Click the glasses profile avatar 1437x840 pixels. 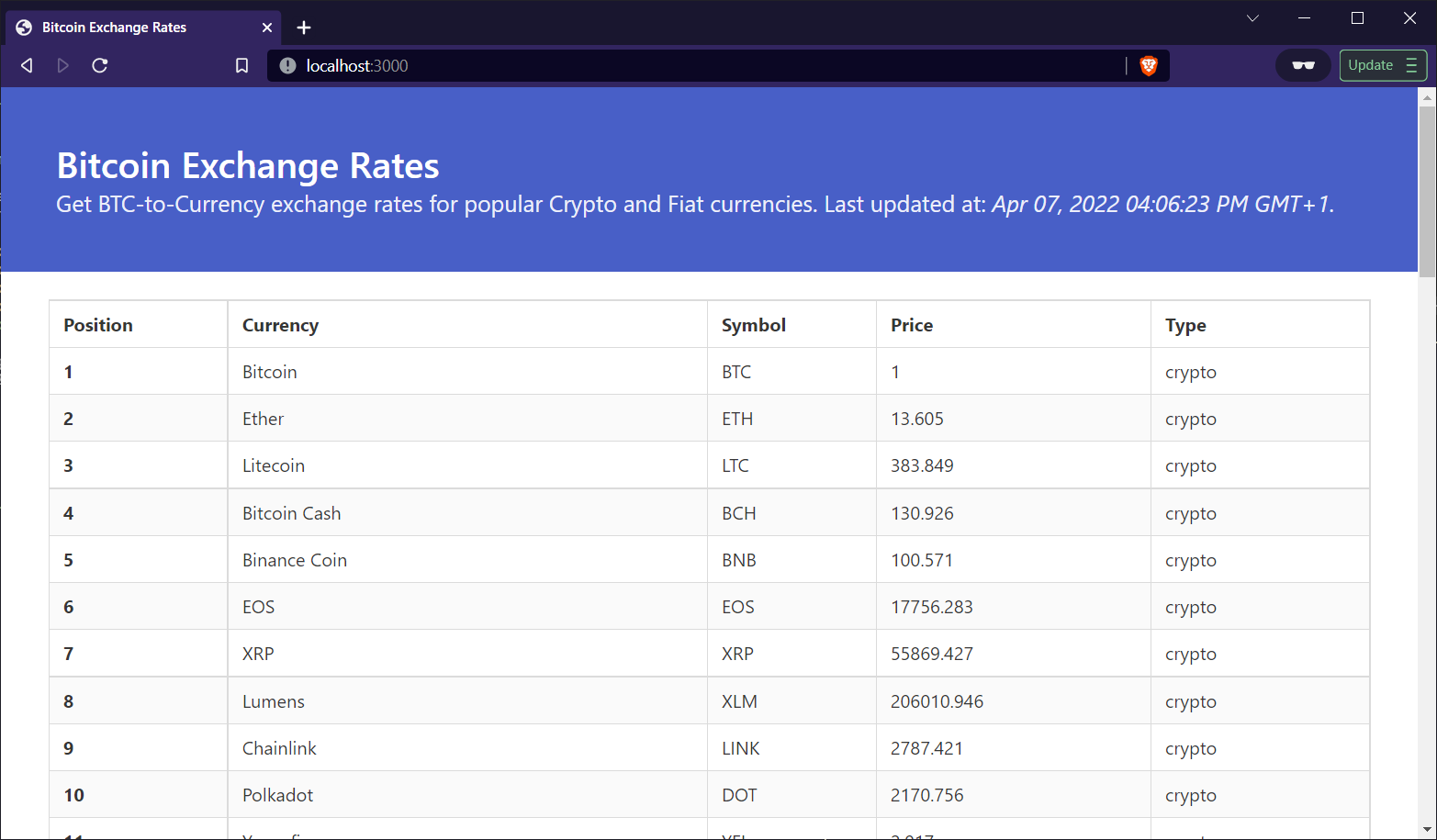click(1302, 65)
